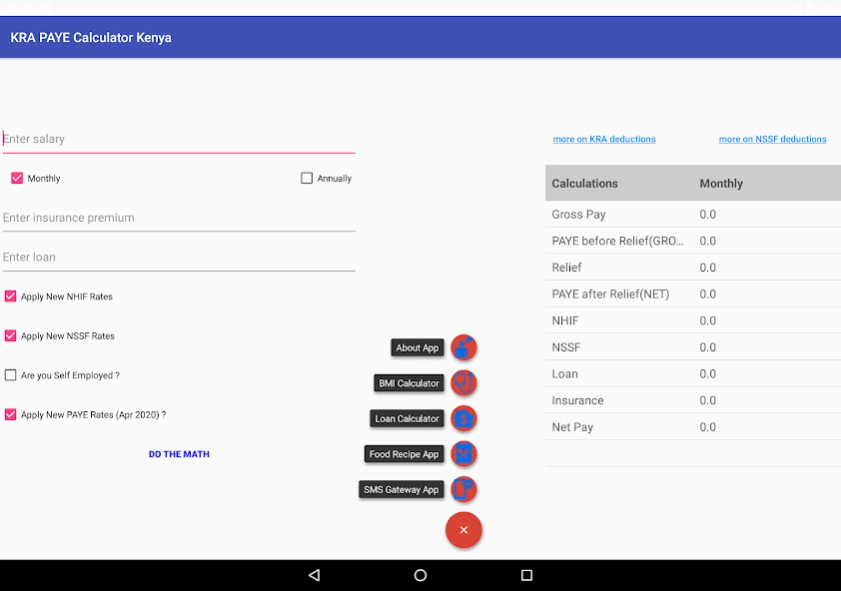
Task: Open the more on KRA deductions link
Action: [x=604, y=139]
